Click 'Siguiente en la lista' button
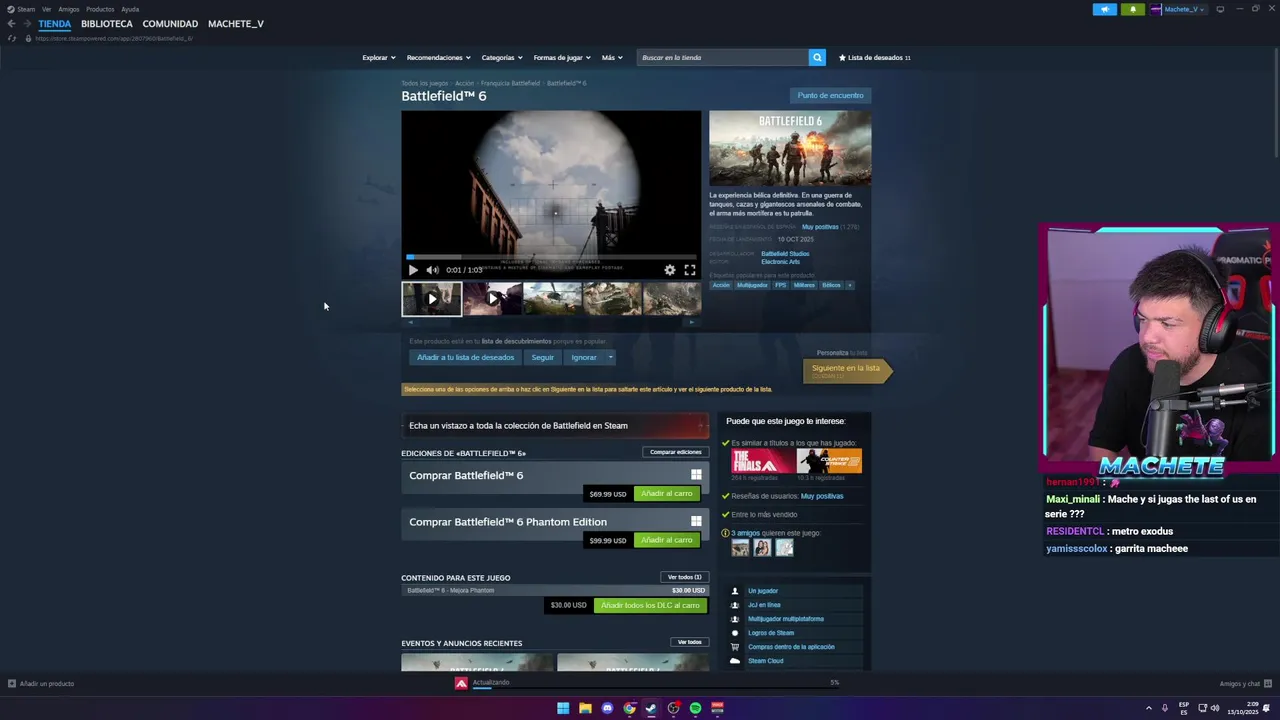 pyautogui.click(x=846, y=370)
